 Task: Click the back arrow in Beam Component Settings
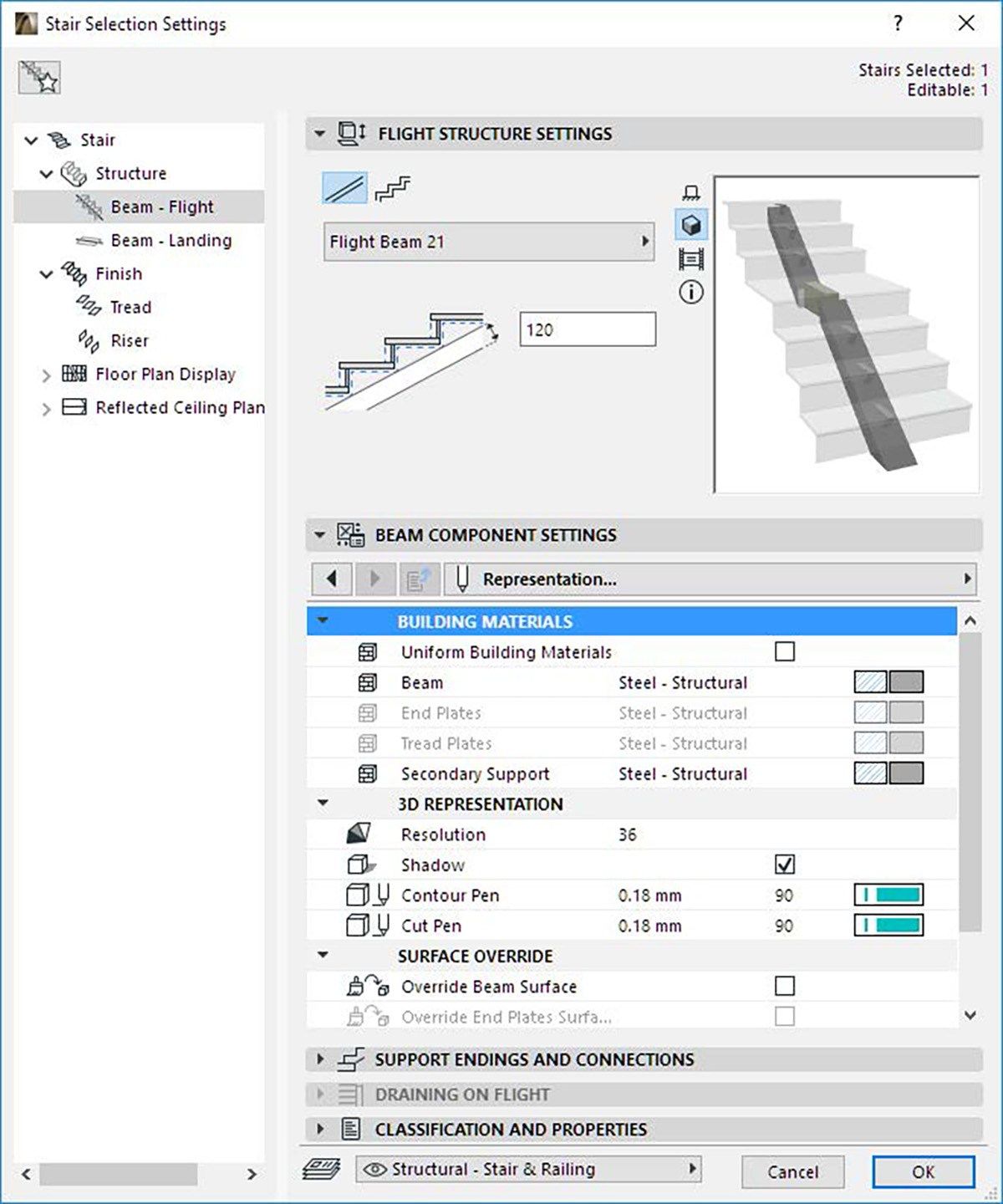pos(331,578)
